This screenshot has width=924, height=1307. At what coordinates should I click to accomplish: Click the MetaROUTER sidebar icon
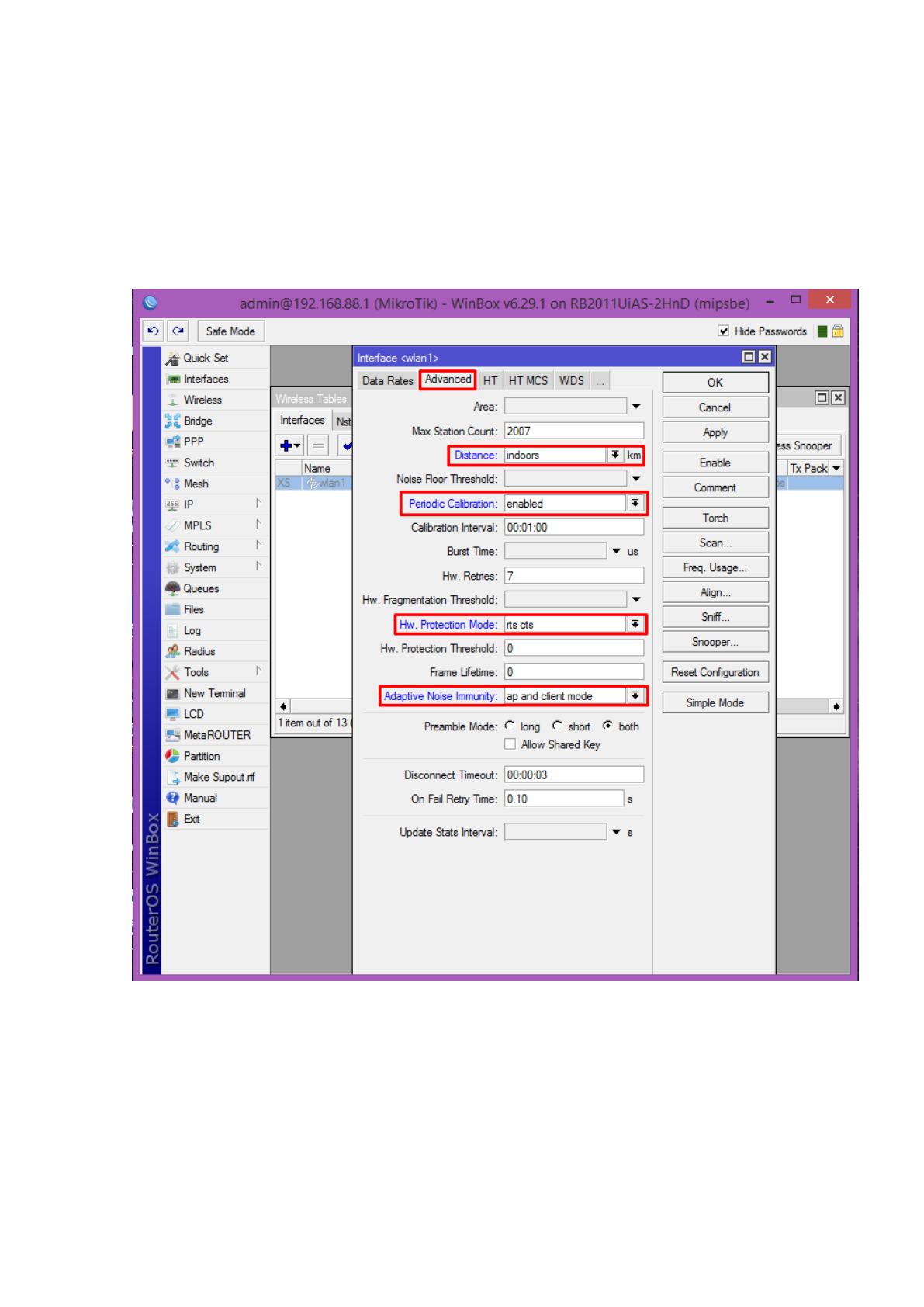pyautogui.click(x=172, y=736)
